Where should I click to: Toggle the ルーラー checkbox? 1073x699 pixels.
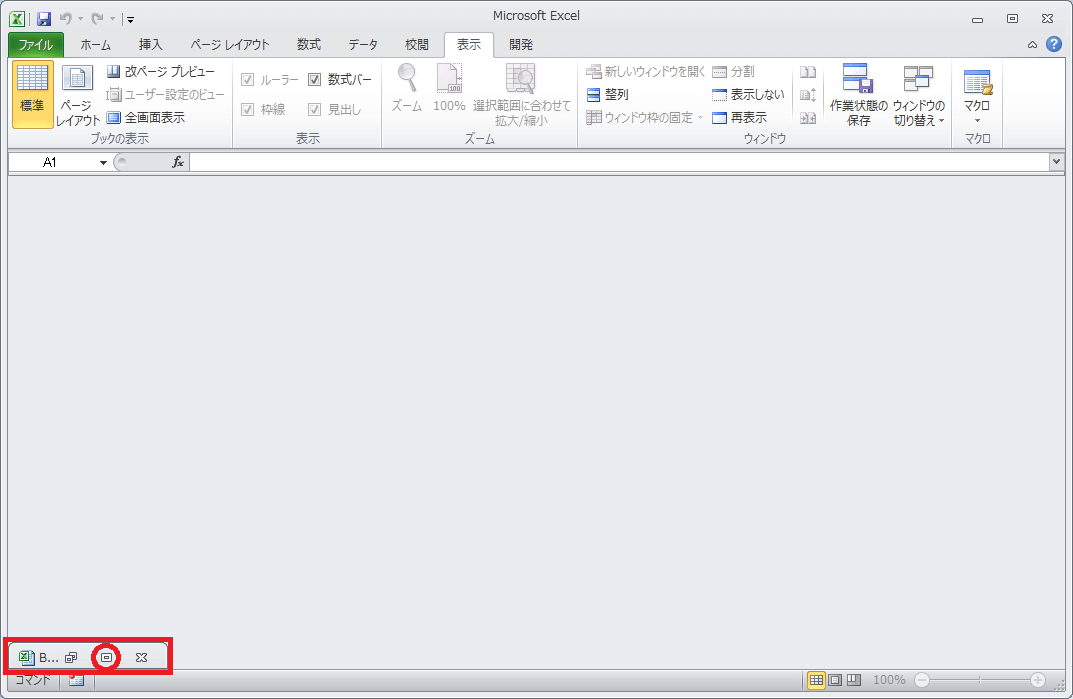point(248,80)
